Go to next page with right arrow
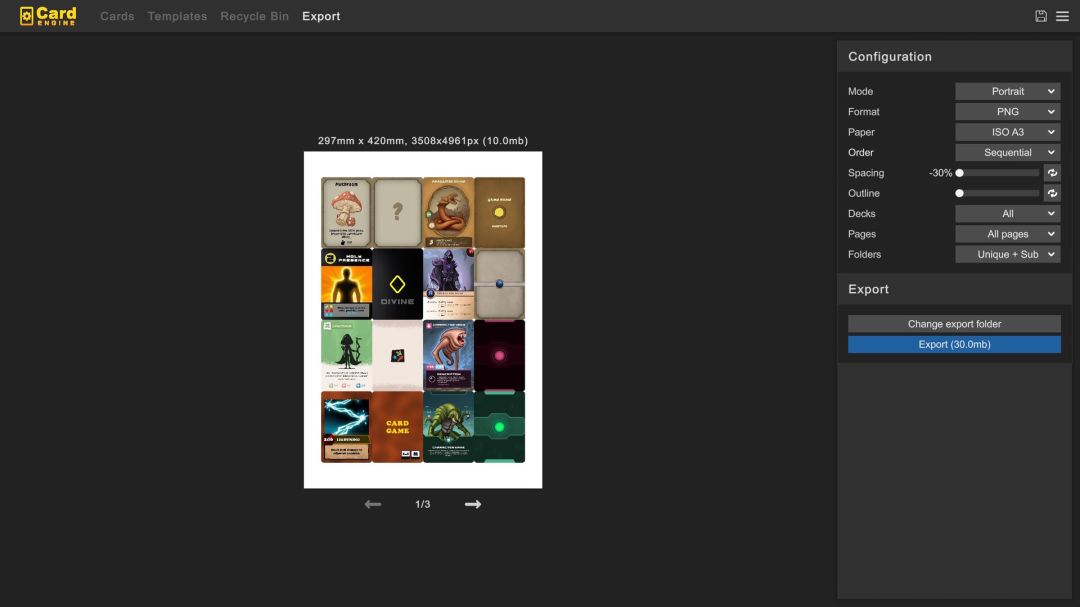The width and height of the screenshot is (1080, 607). tap(473, 504)
